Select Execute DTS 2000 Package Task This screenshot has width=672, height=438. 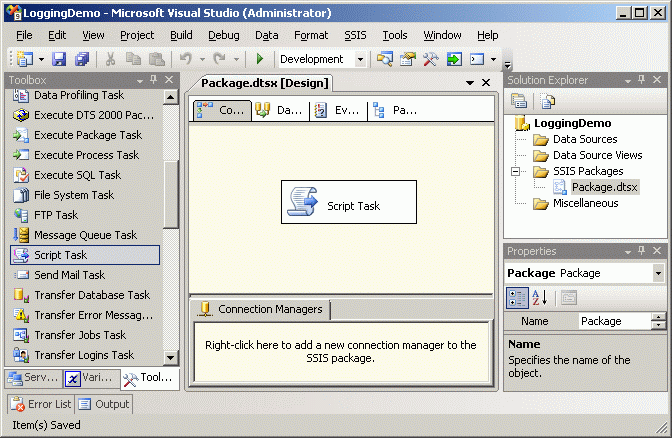click(85, 115)
